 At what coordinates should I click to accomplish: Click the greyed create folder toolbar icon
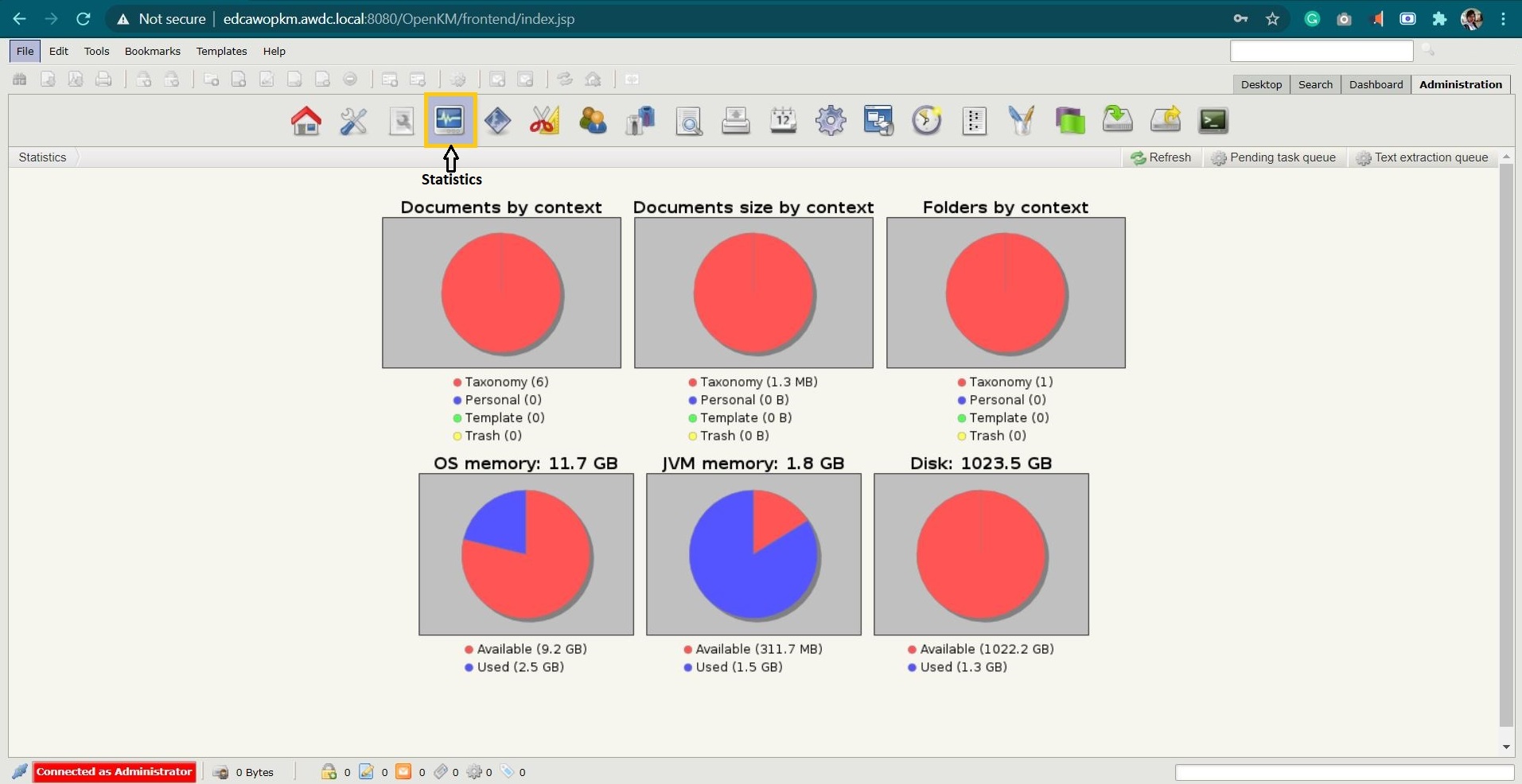[211, 80]
